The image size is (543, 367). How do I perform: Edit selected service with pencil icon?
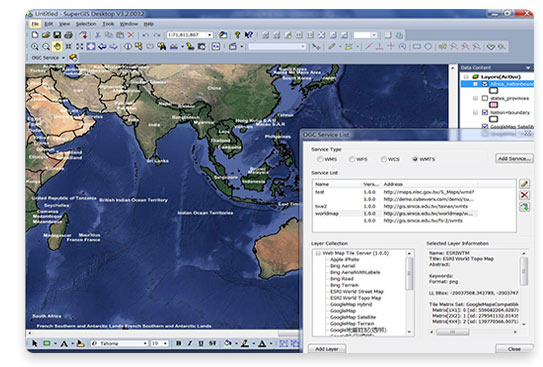[524, 184]
